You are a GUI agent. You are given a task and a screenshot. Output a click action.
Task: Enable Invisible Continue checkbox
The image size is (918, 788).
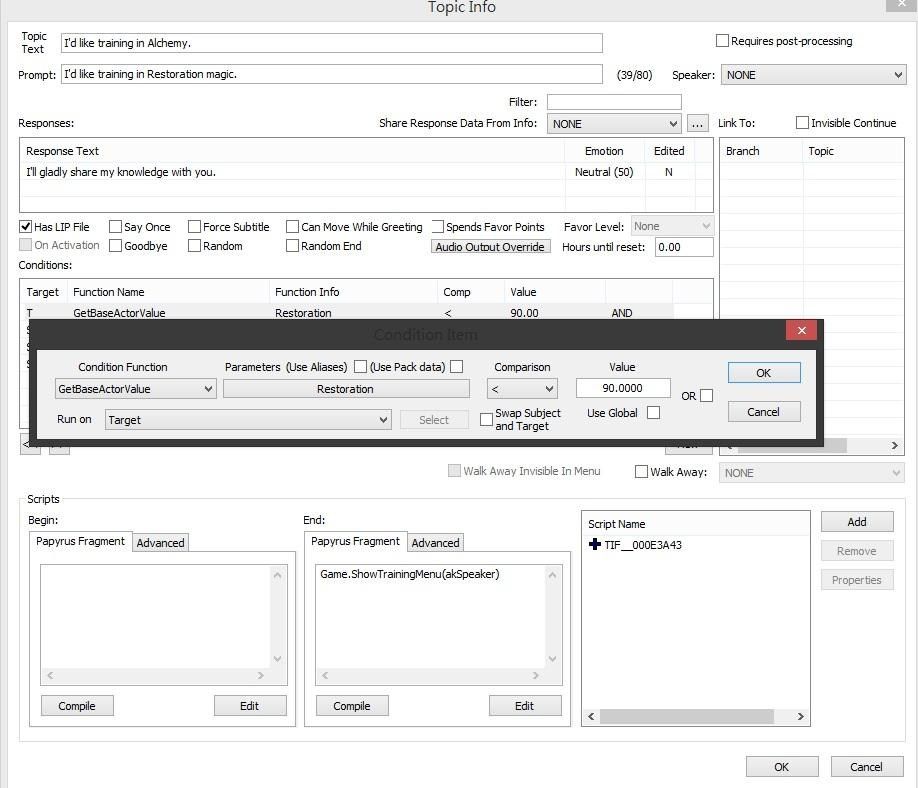pyautogui.click(x=802, y=122)
